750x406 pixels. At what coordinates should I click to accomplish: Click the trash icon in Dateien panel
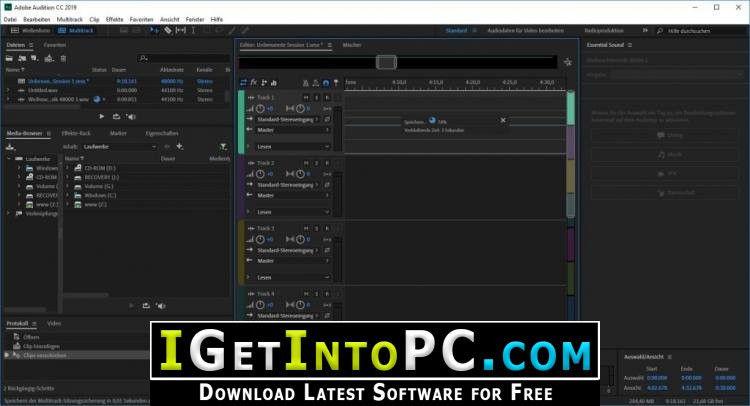coord(63,58)
